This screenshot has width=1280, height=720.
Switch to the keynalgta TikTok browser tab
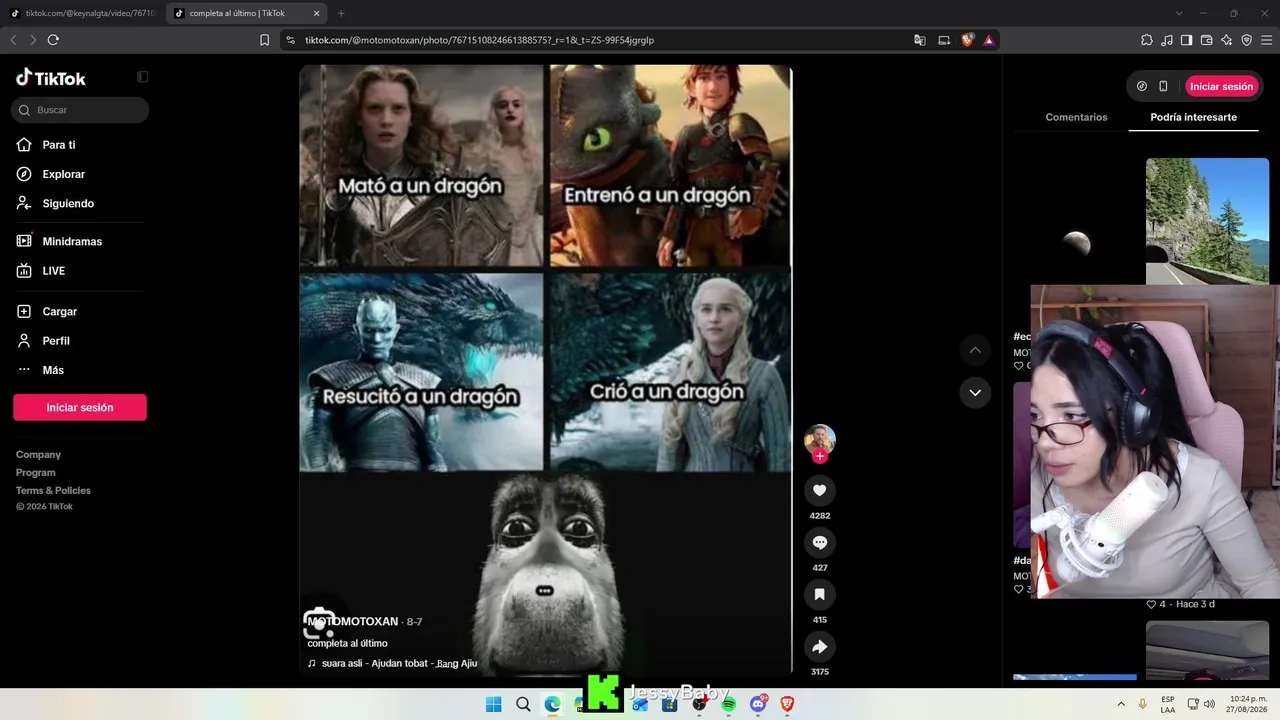(x=84, y=13)
